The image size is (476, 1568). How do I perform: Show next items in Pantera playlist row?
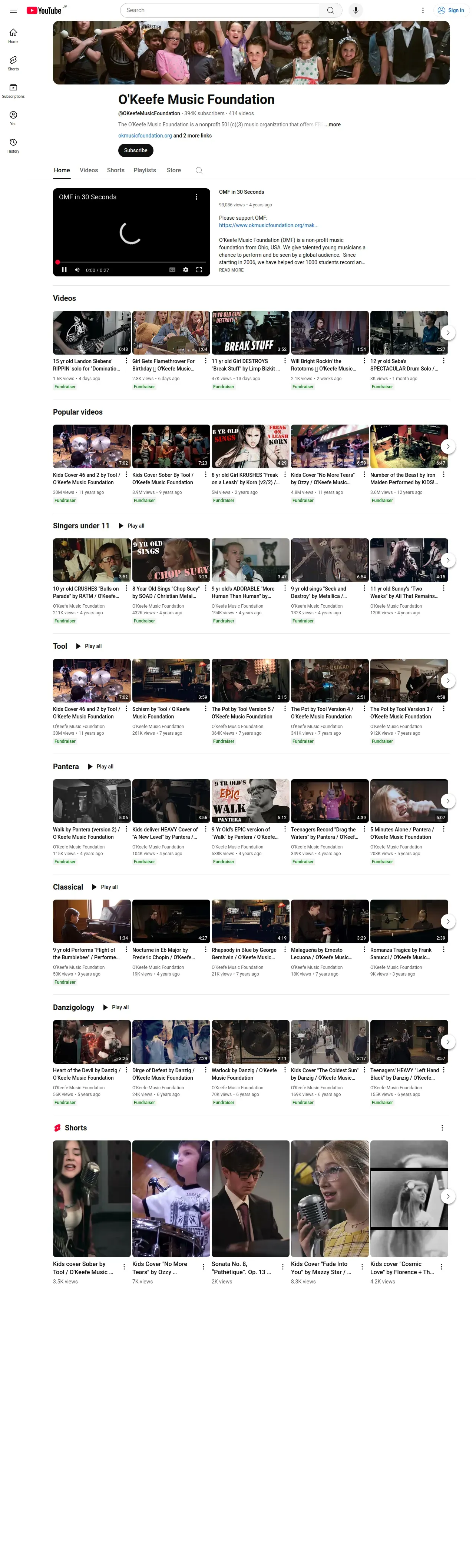click(x=448, y=801)
